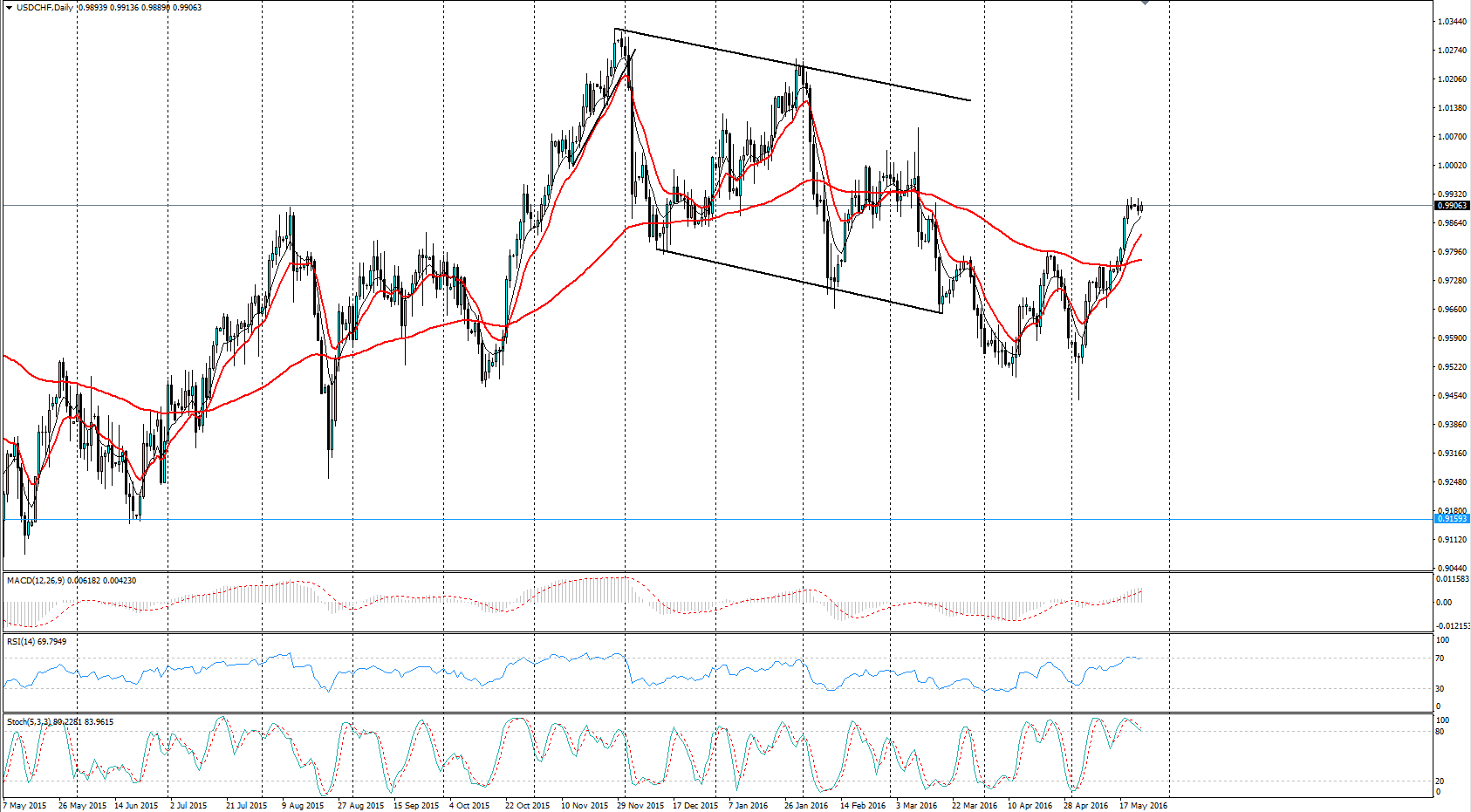
Task: Click the 15 Sep 2015 date label
Action: click(x=416, y=805)
